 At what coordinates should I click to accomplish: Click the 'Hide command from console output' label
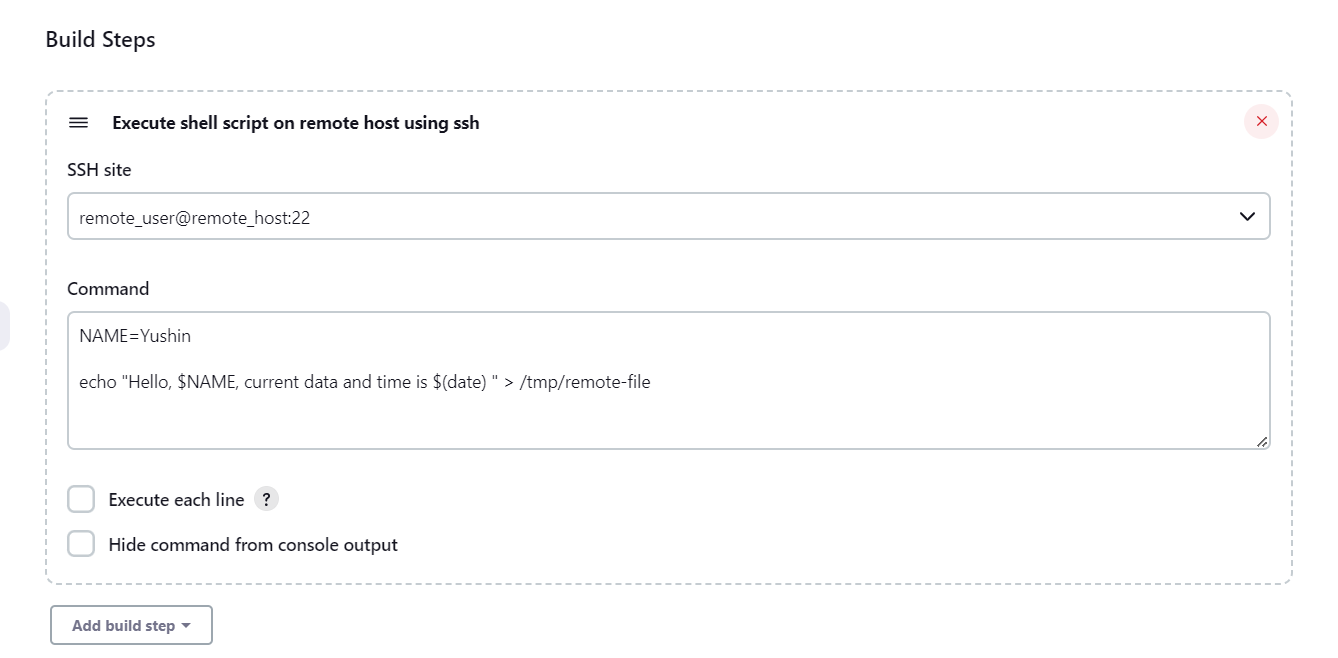click(x=253, y=545)
